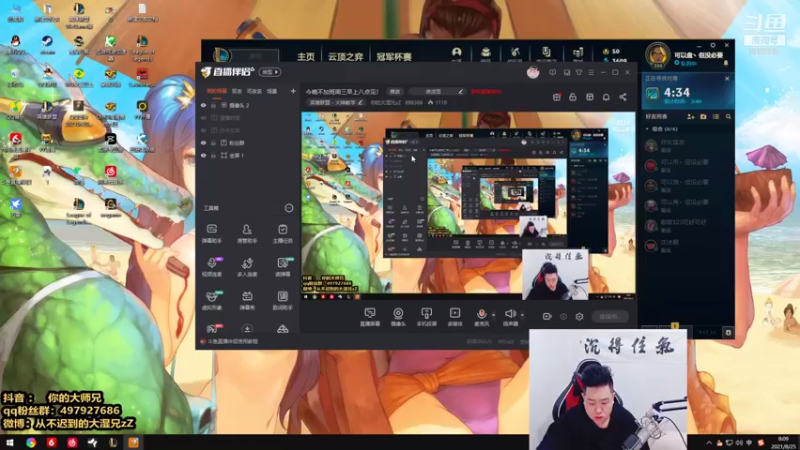The width and height of the screenshot is (800, 450).
Task: Click the notification bell in stream header
Action: [x=606, y=97]
